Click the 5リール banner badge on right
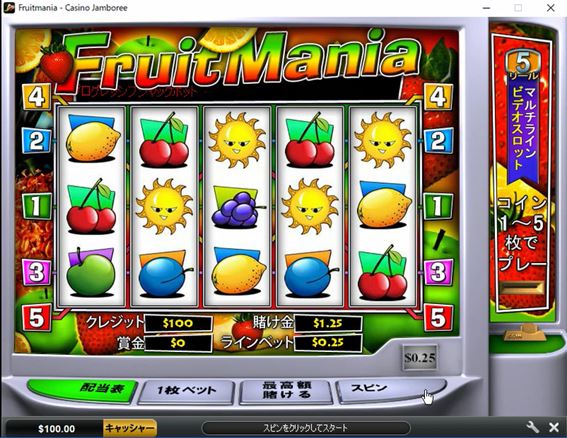This screenshot has width=567, height=438. coord(523,65)
